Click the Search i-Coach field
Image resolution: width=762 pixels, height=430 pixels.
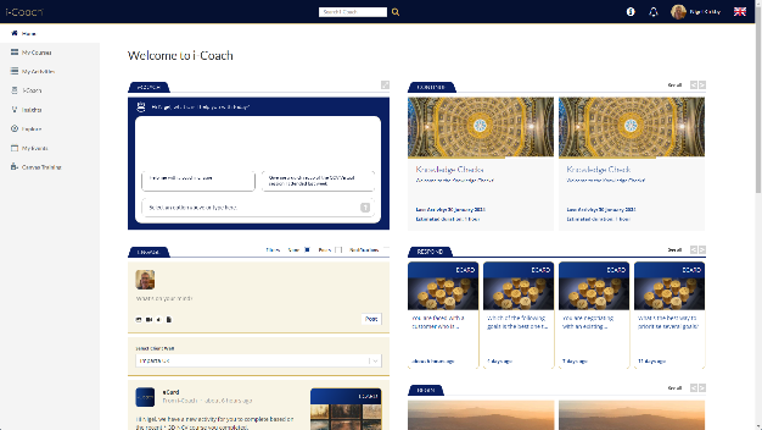pyautogui.click(x=352, y=12)
